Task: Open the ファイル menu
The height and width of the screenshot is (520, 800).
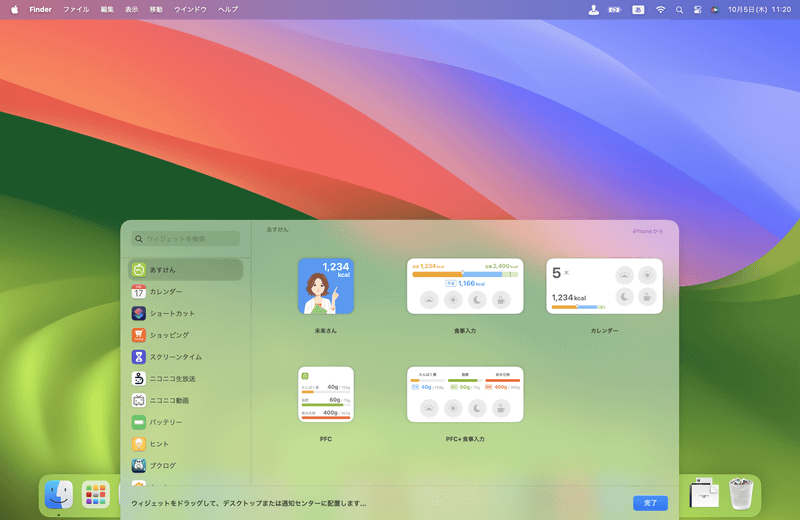Action: point(76,9)
